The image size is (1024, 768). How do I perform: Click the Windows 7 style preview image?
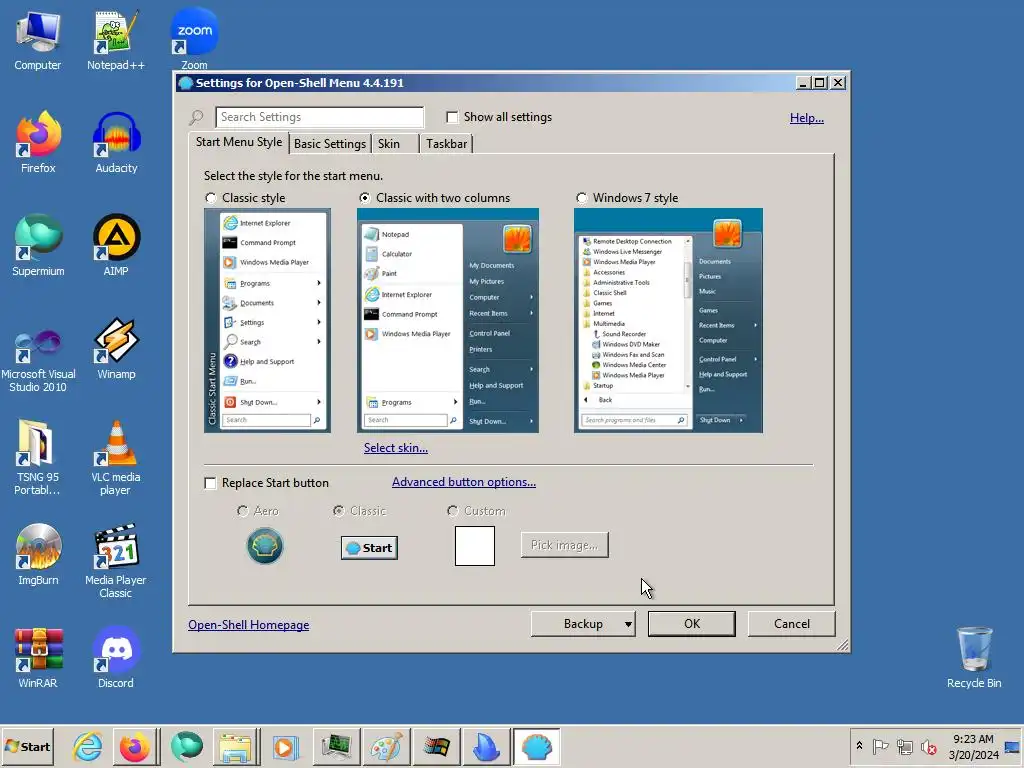668,321
